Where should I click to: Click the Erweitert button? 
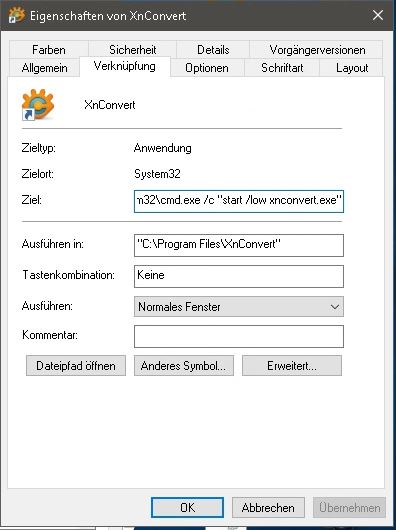point(292,365)
